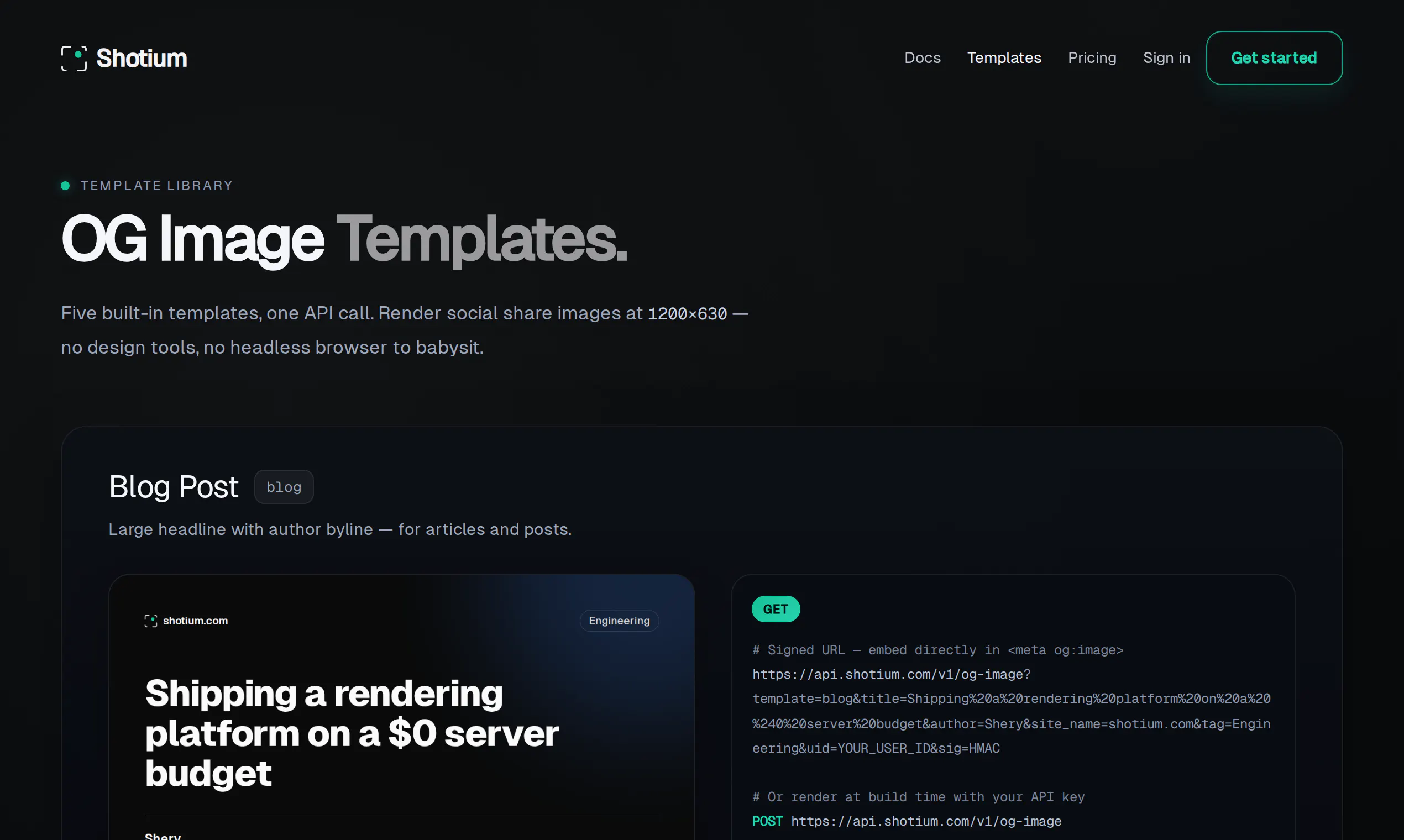Select the Blog Post description text
Screen dimensions: 1404x840
coord(340,529)
